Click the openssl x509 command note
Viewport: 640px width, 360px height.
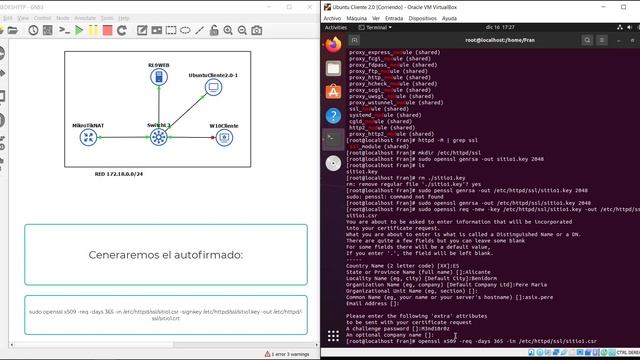[x=166, y=315]
